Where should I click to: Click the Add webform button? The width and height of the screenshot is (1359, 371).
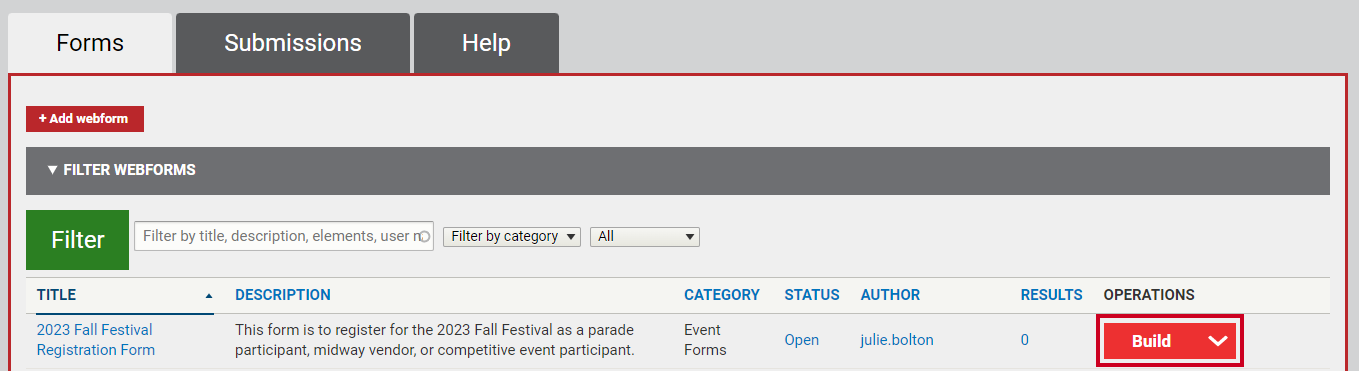85,118
